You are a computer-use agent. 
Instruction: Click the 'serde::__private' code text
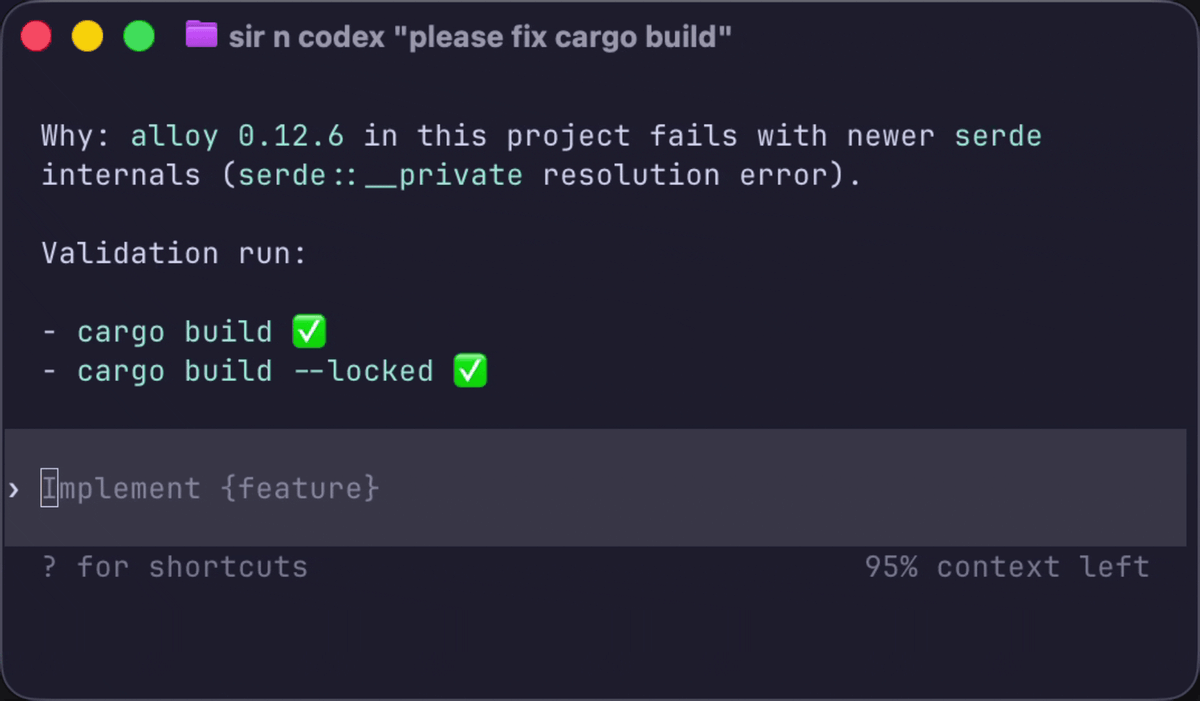pyautogui.click(x=380, y=175)
